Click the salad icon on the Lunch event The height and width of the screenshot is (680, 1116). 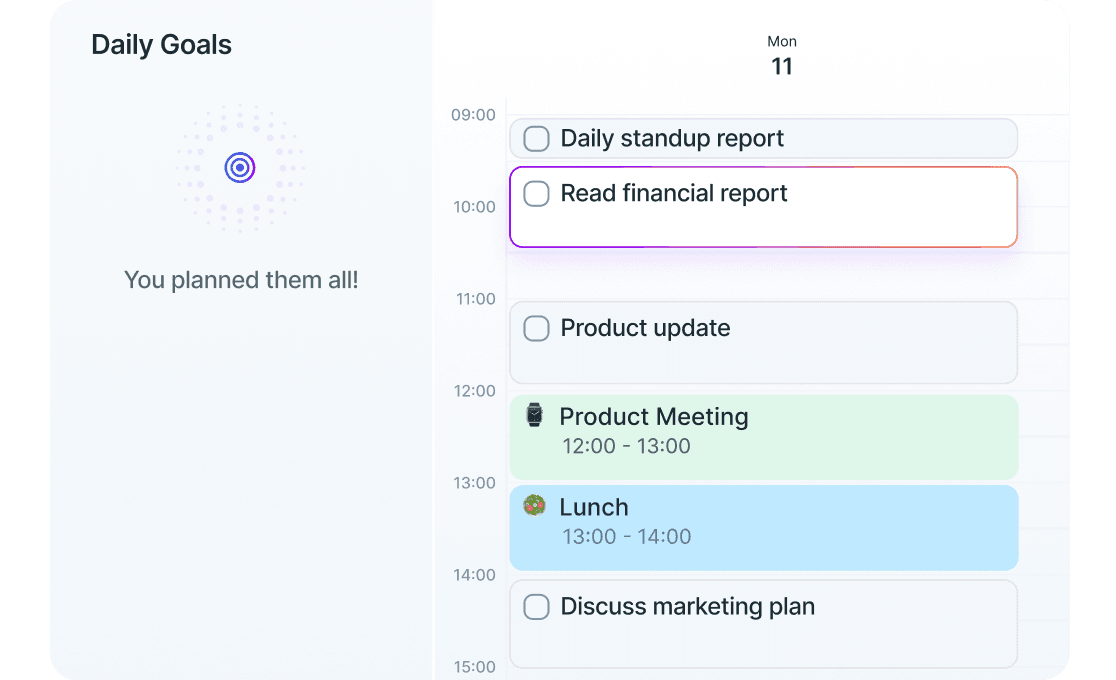pyautogui.click(x=535, y=506)
